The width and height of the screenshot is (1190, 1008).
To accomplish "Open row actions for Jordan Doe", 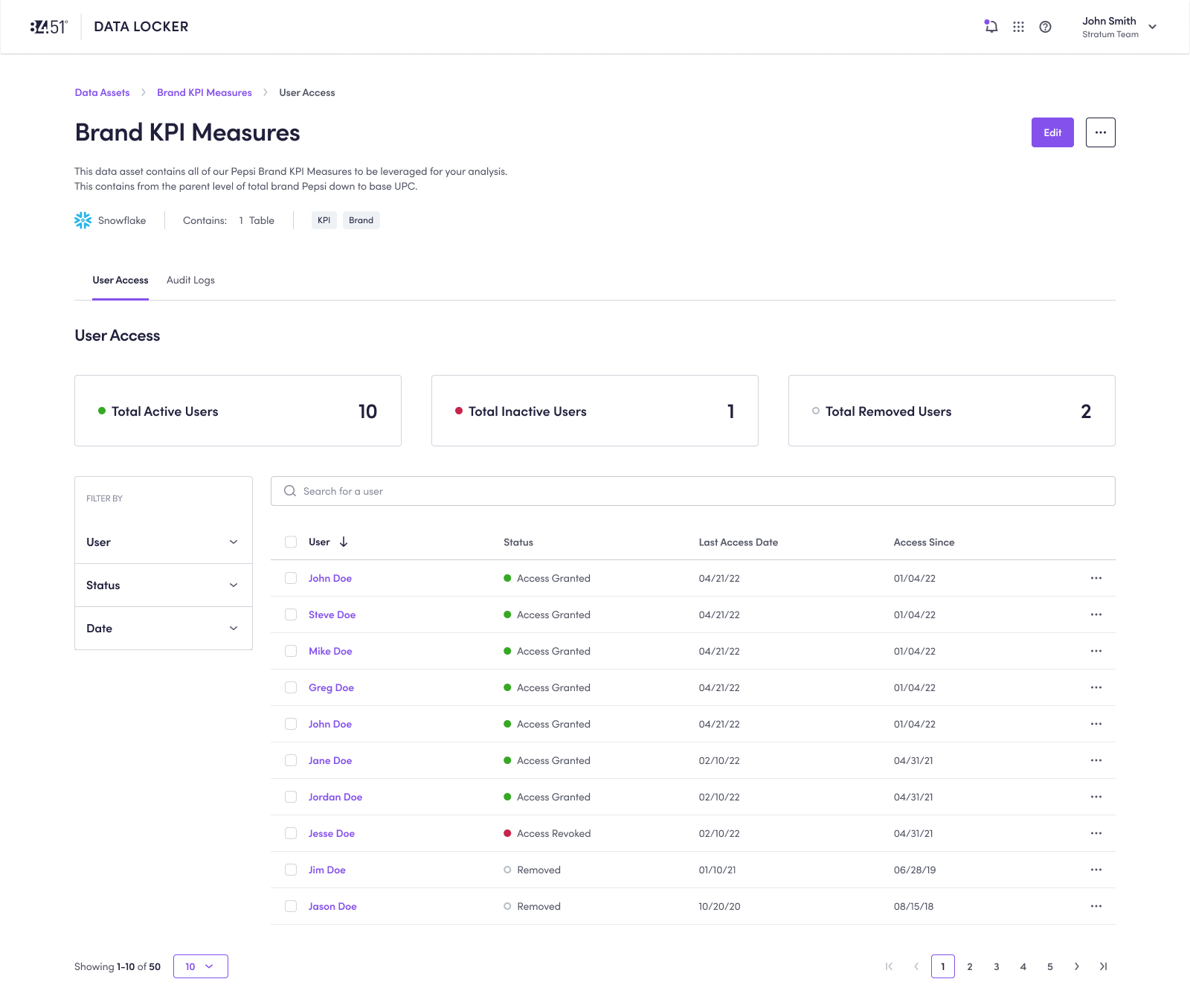I will pos(1096,797).
